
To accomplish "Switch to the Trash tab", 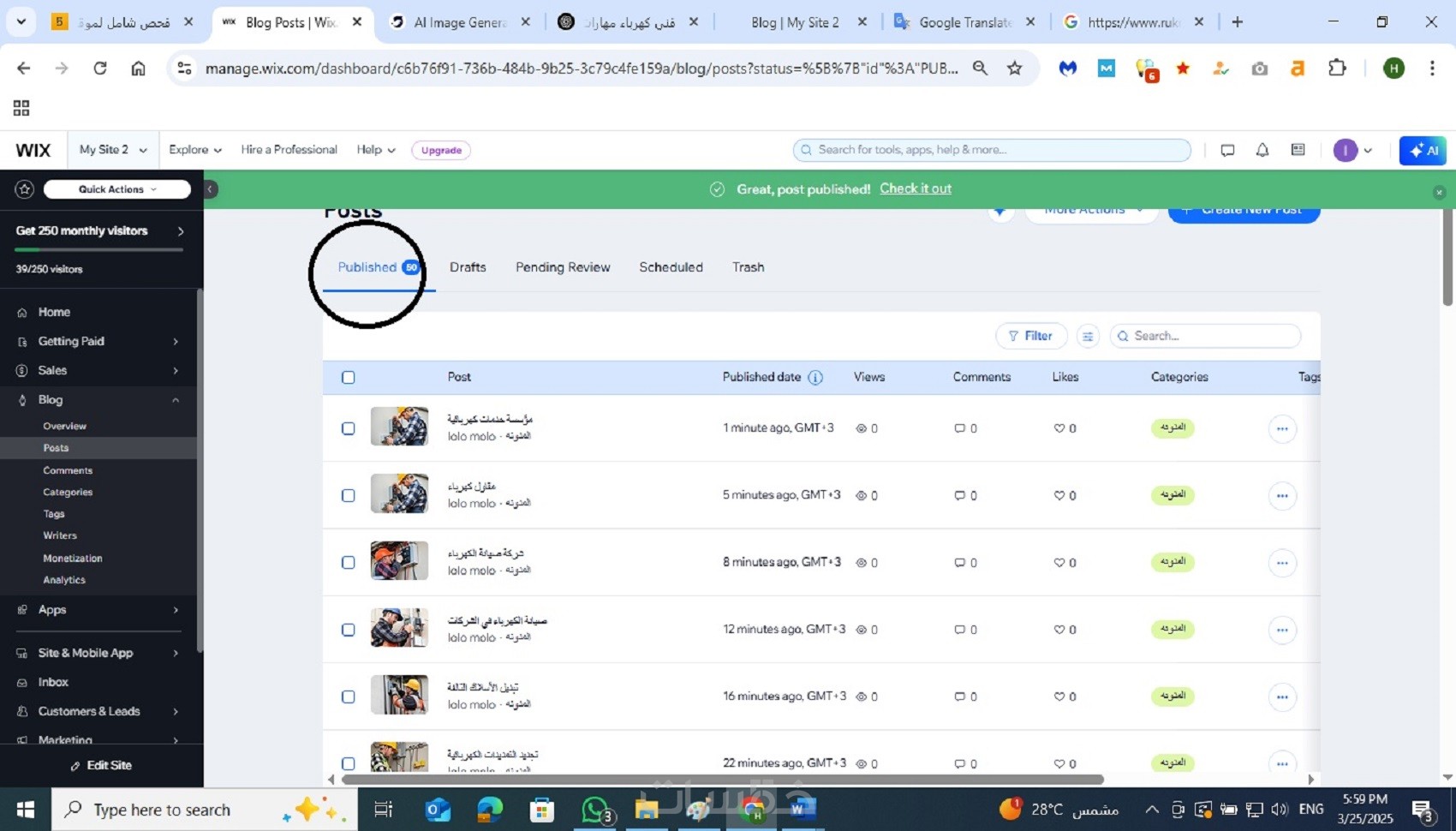I will click(x=748, y=267).
